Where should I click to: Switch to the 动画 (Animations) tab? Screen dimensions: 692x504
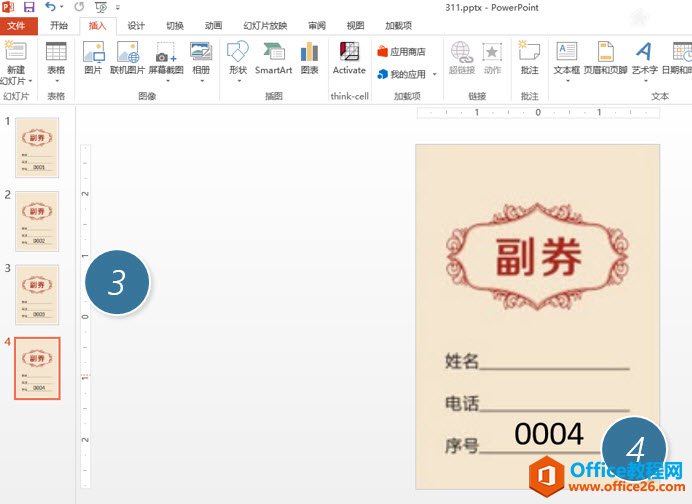point(214,26)
